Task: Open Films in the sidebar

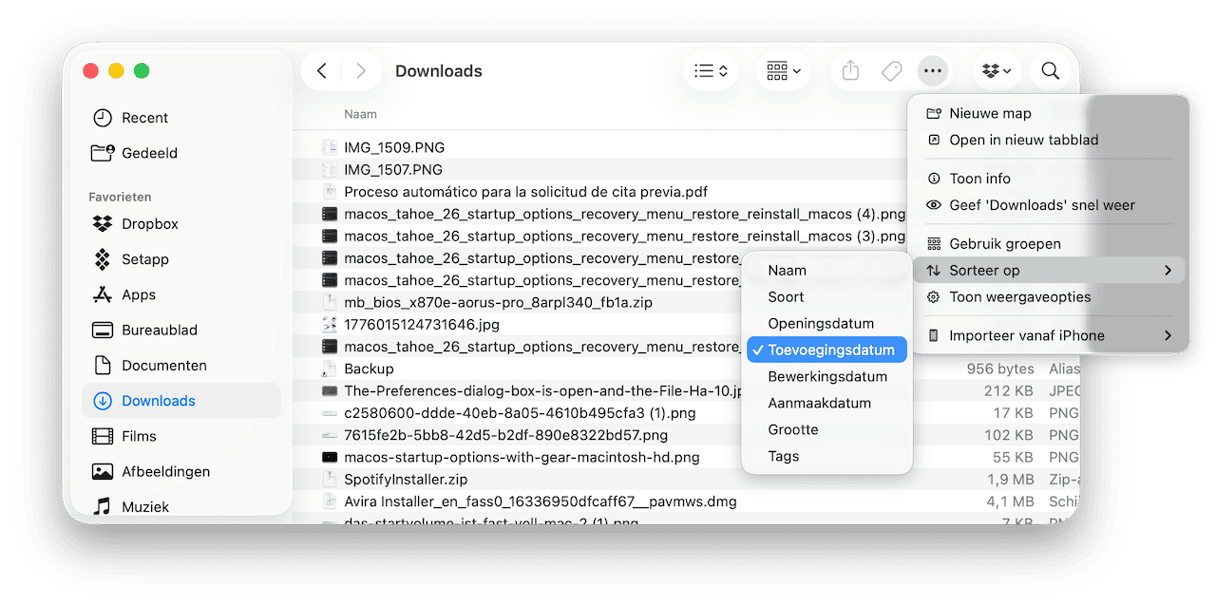Action: [181, 436]
